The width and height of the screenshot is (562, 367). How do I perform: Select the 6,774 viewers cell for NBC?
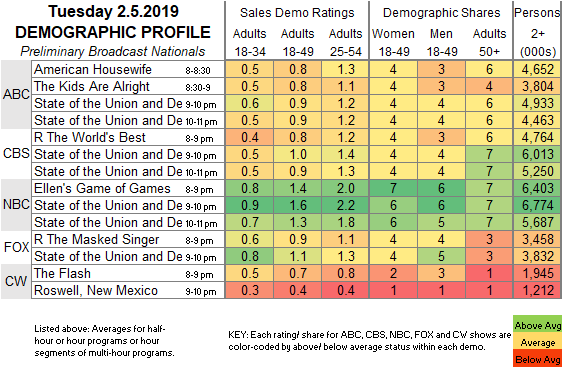coord(538,205)
